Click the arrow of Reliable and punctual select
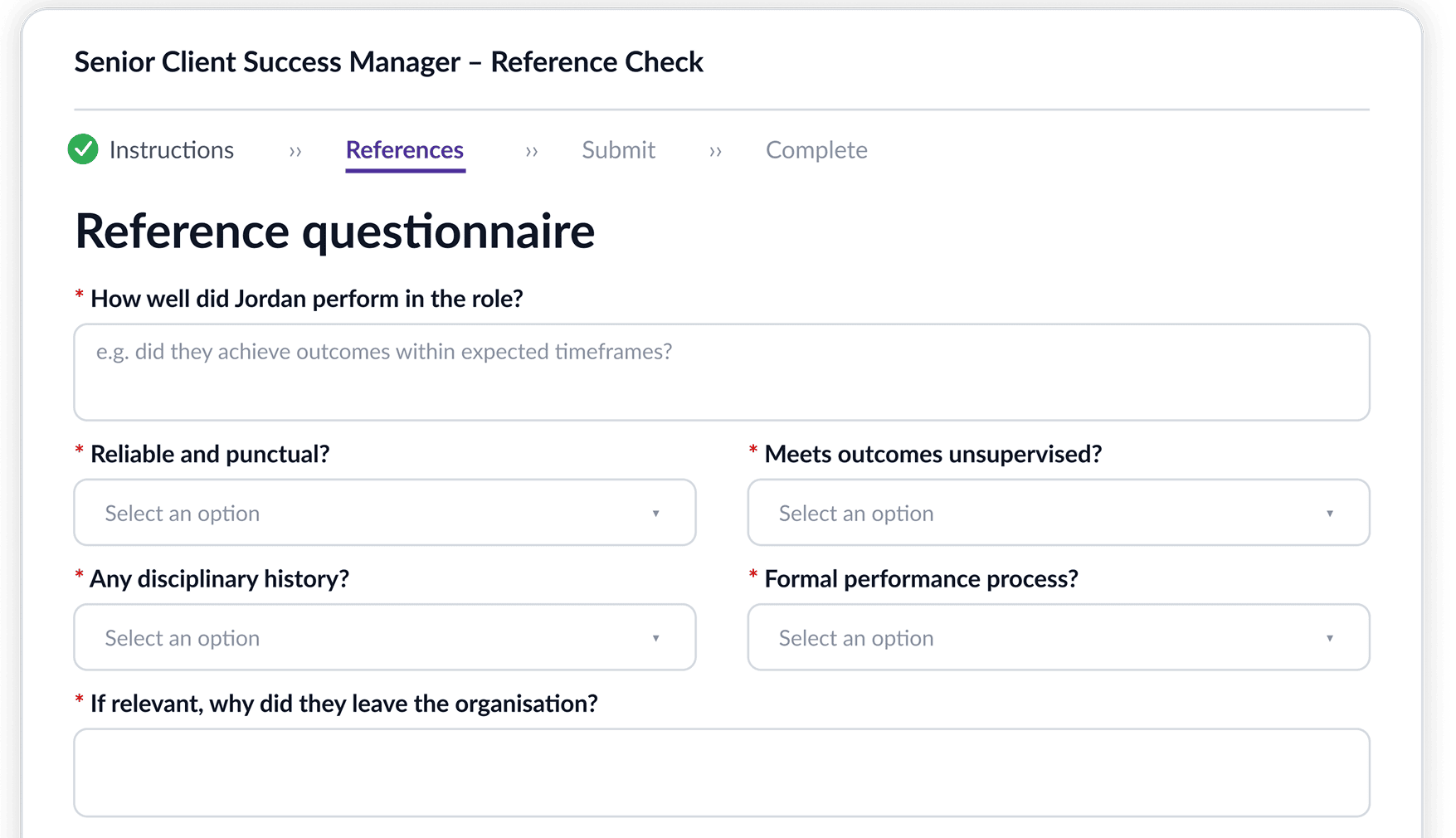Screen dimensions: 1456x838 pyautogui.click(x=655, y=514)
